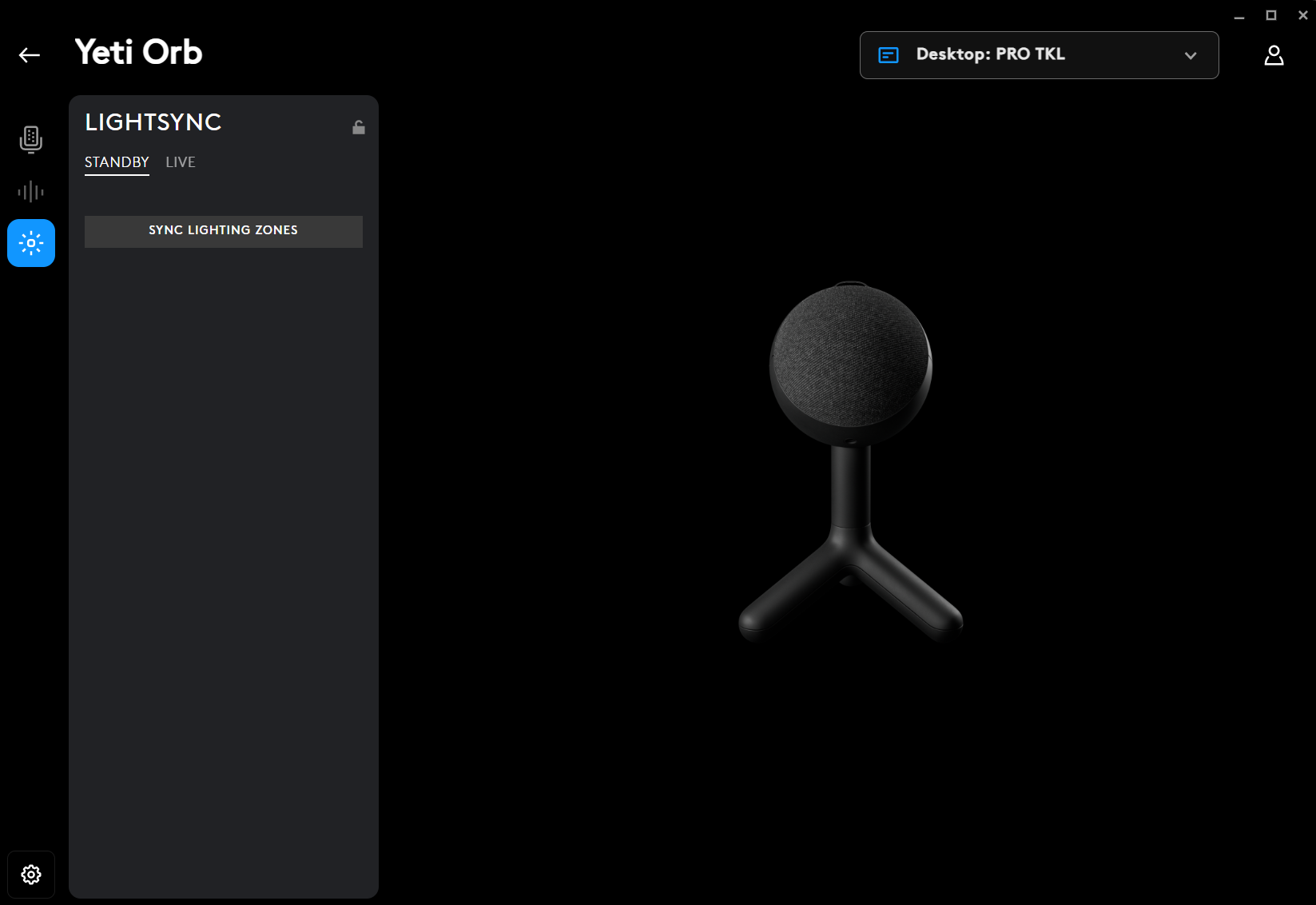Click the LIGHTSYNC panel heading
Screen dimensions: 1316x905
(x=153, y=122)
